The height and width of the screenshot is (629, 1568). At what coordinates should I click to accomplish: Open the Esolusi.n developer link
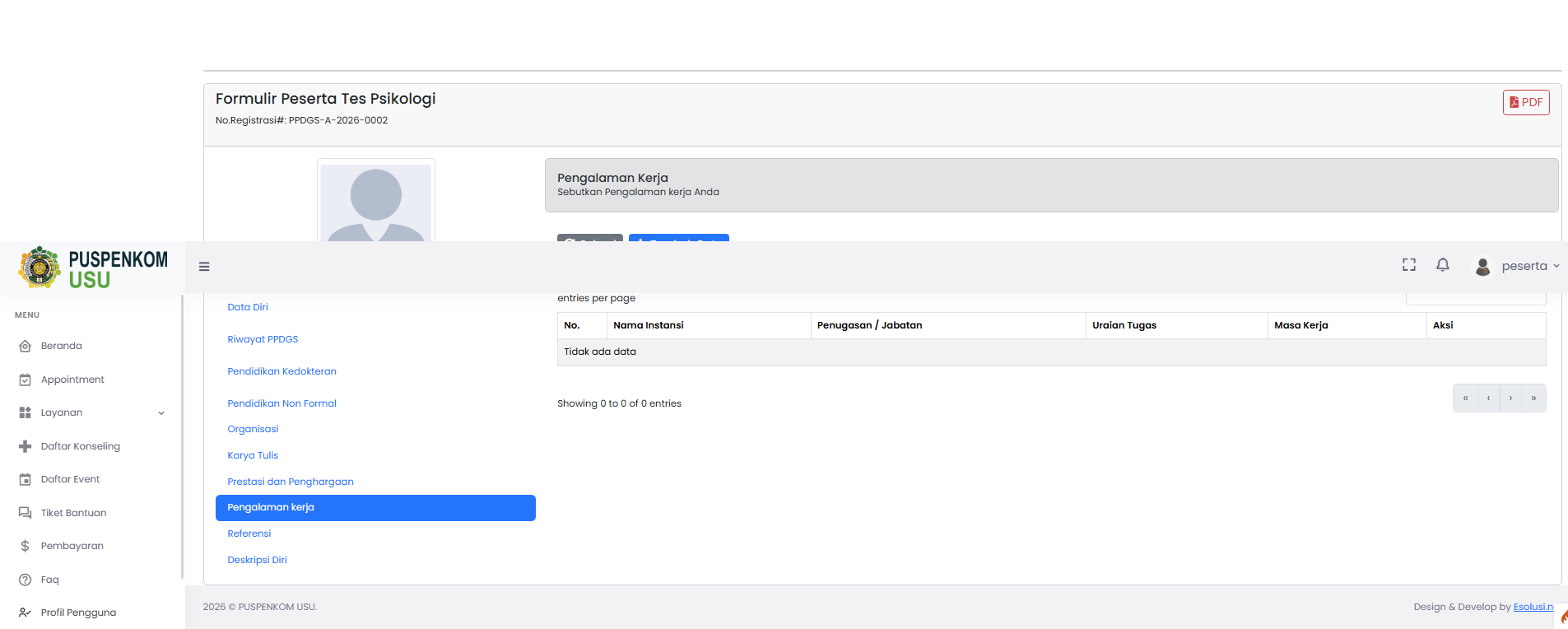tap(1533, 607)
